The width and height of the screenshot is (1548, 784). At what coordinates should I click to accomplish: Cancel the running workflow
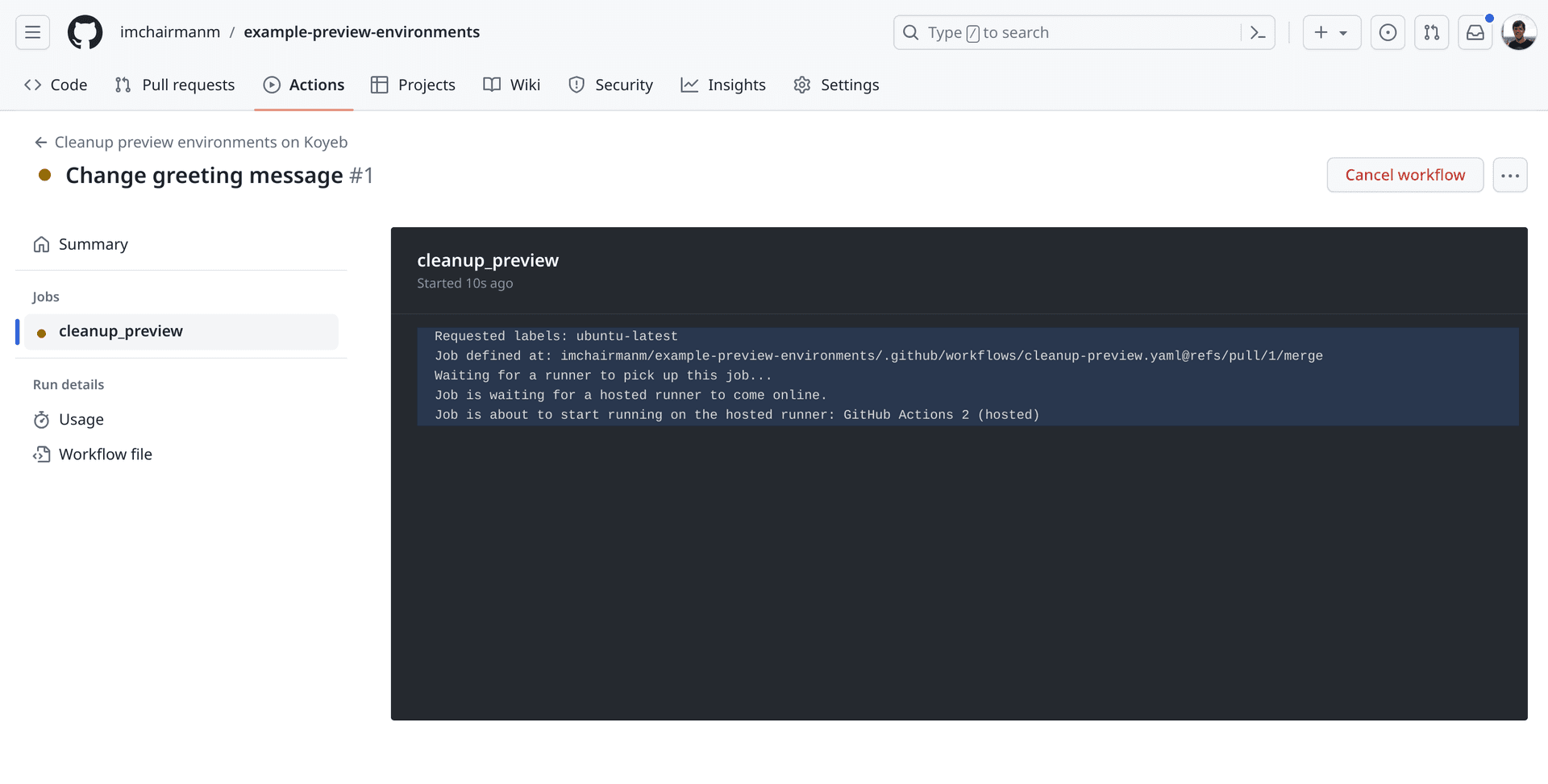(1404, 174)
